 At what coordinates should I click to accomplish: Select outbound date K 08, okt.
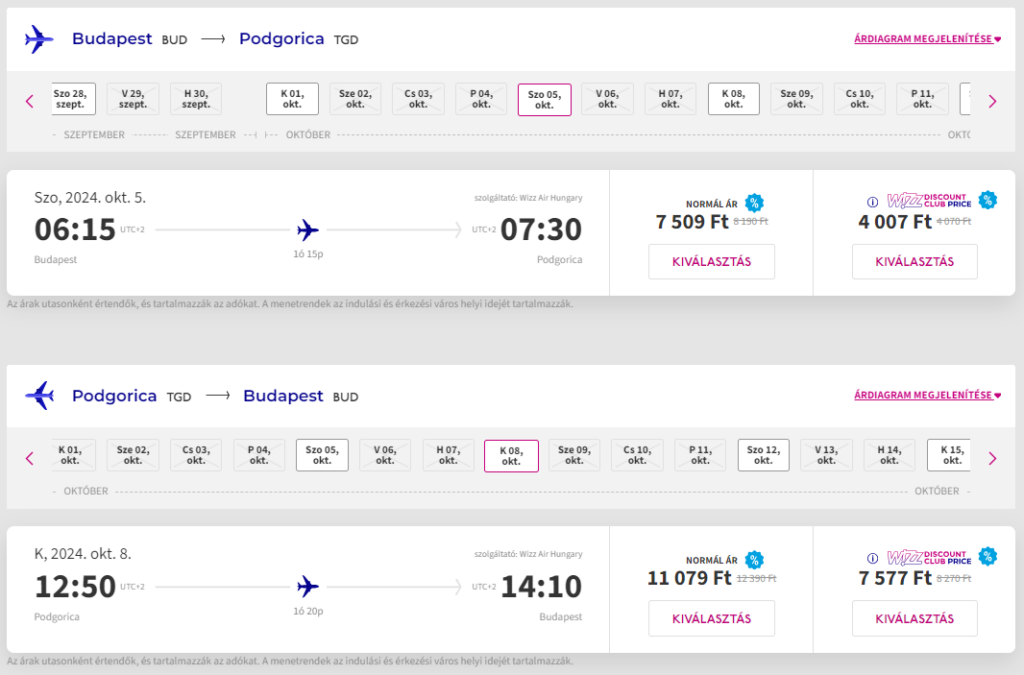[x=733, y=99]
